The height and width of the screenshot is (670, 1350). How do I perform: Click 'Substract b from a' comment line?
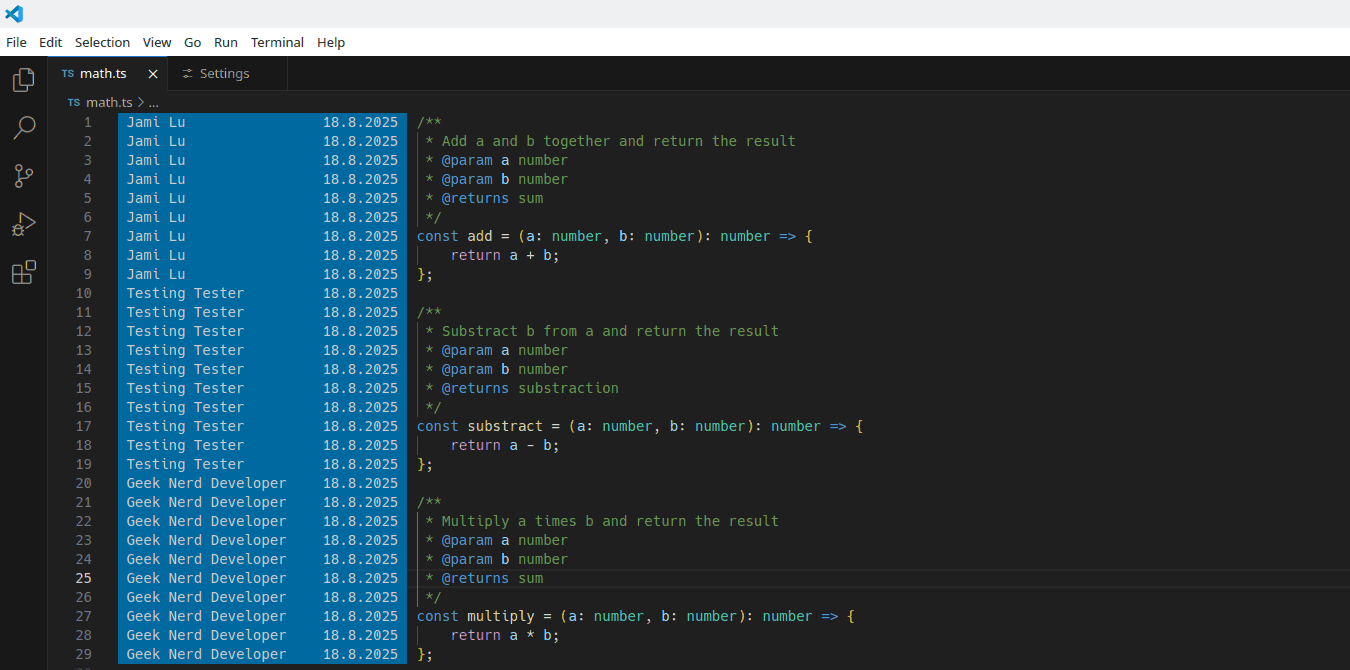pos(602,331)
